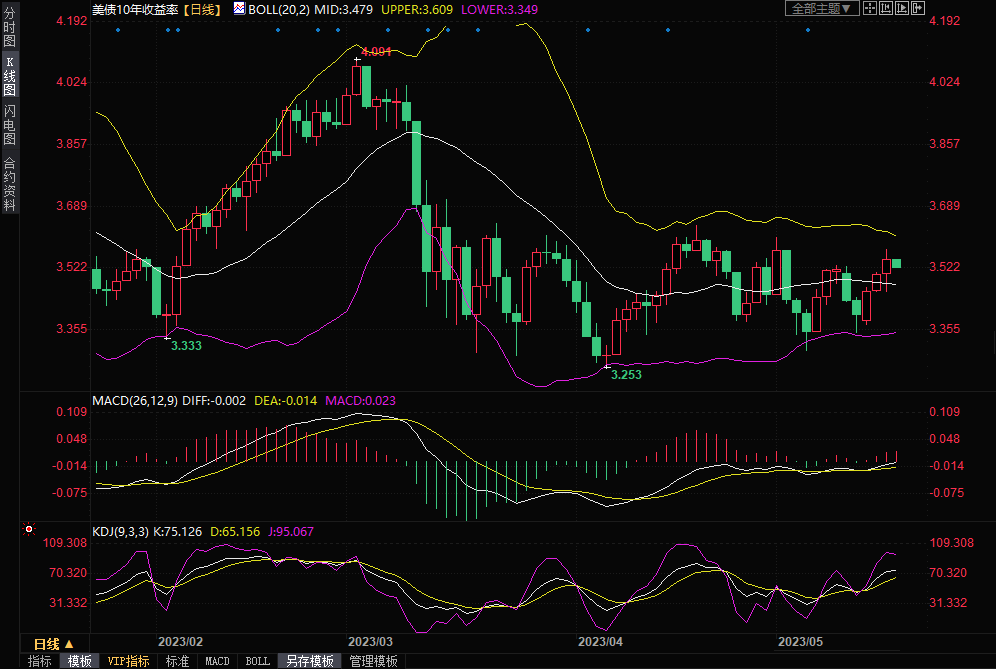Click the crosshair cursor icon in top toolbar
This screenshot has height=669, width=996.
point(870,8)
